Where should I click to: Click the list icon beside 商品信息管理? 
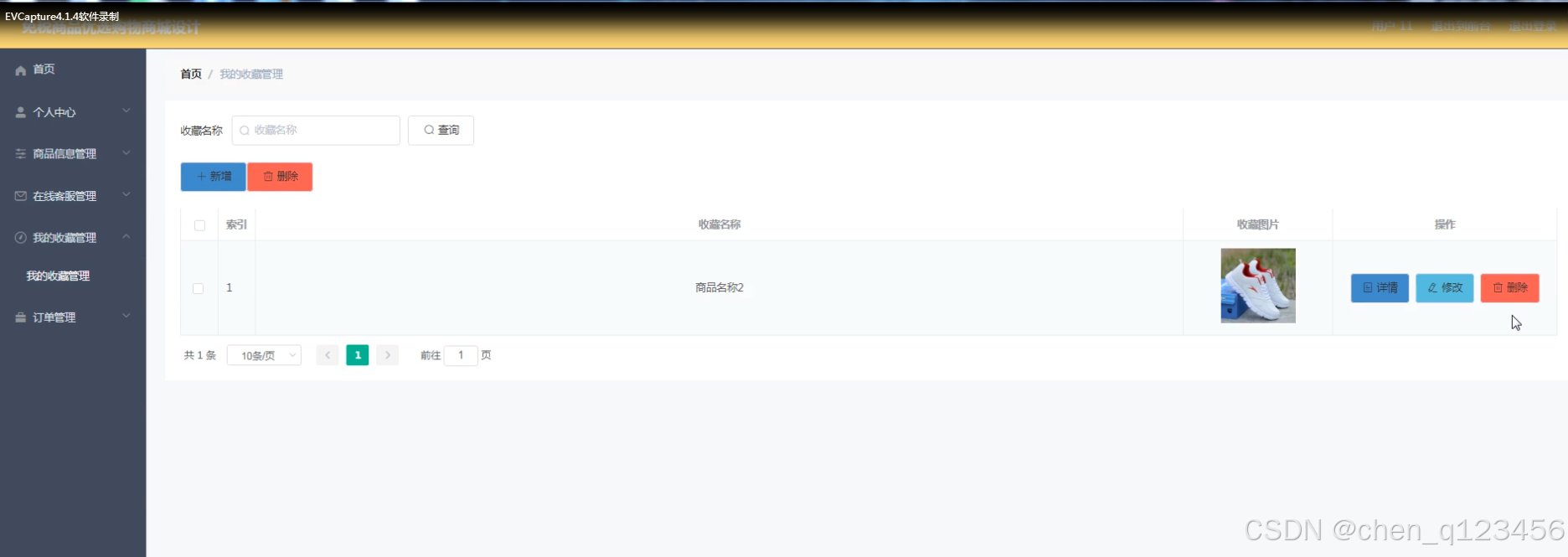click(x=21, y=154)
